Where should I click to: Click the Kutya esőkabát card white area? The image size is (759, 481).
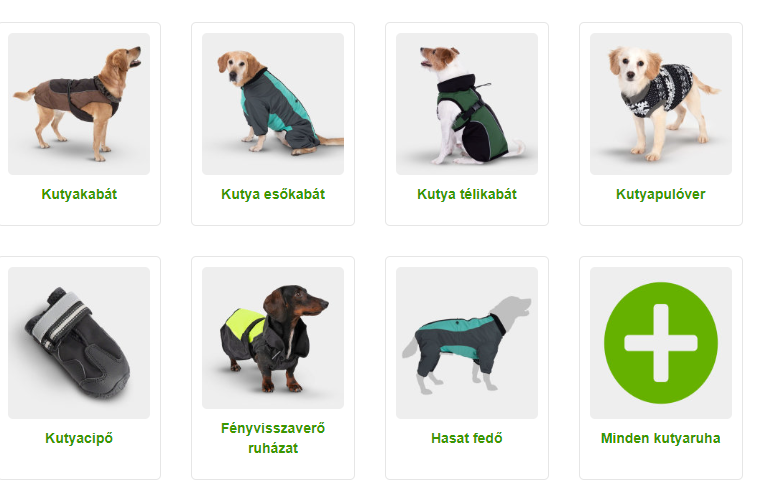coord(273,214)
